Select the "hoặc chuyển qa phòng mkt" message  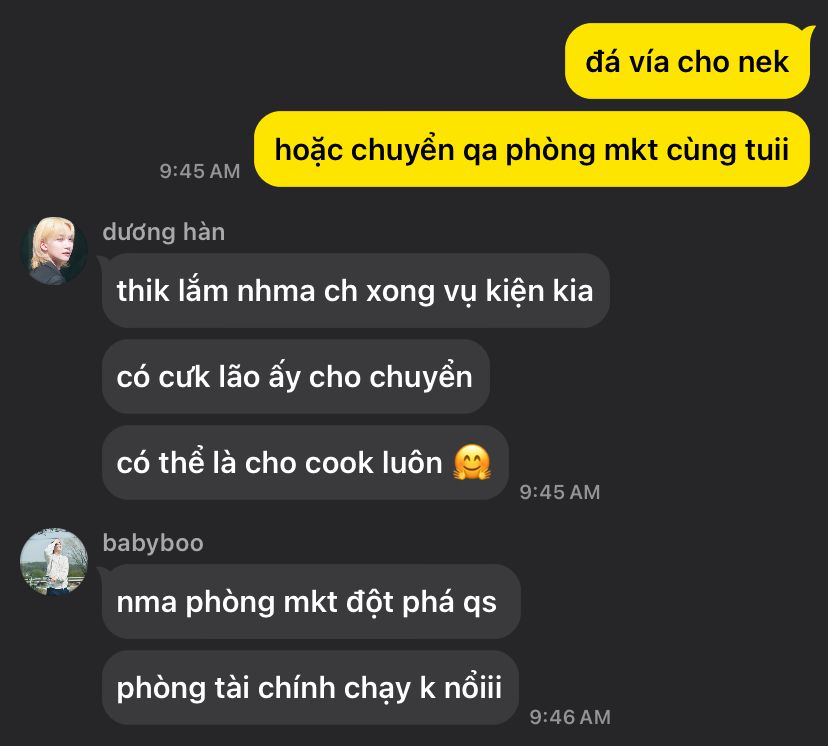point(532,149)
